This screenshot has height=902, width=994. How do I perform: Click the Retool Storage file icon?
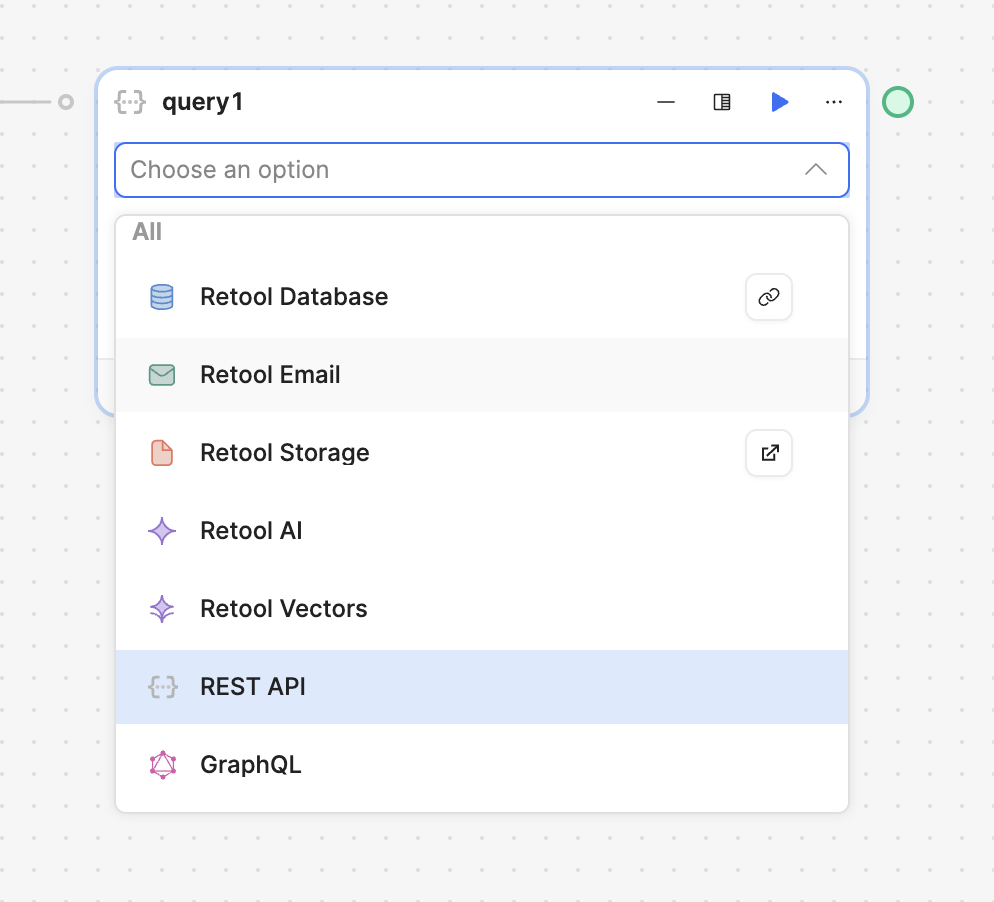[162, 453]
